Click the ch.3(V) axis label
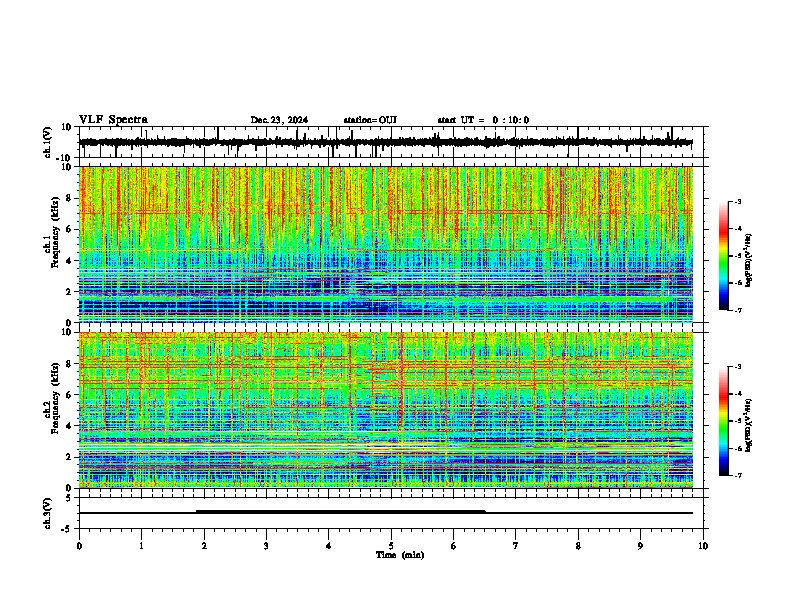Image resolution: width=792 pixels, height=612 pixels. click(x=48, y=513)
